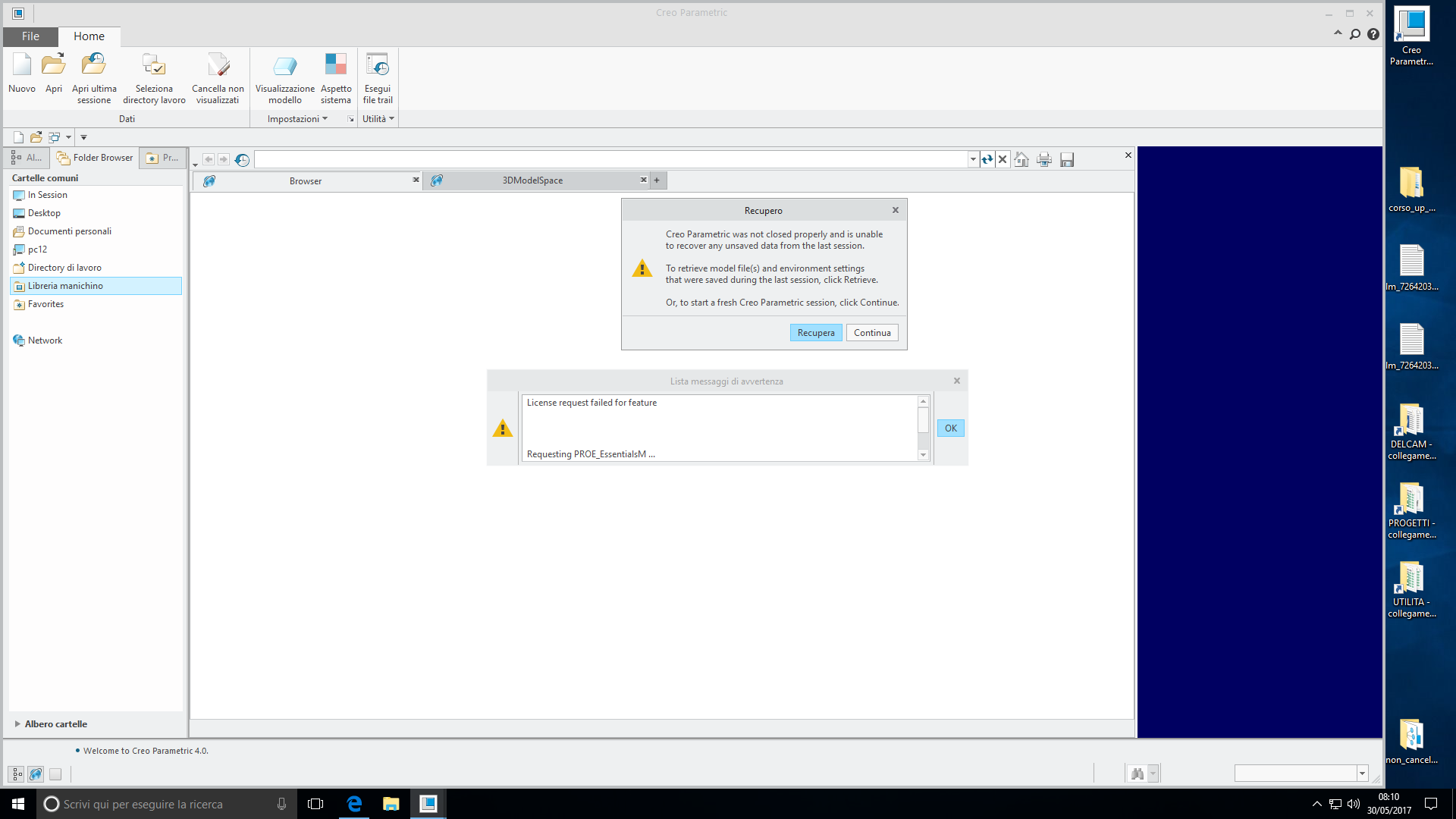Open Aspetto sistema settings
The image size is (1456, 819).
pyautogui.click(x=335, y=78)
